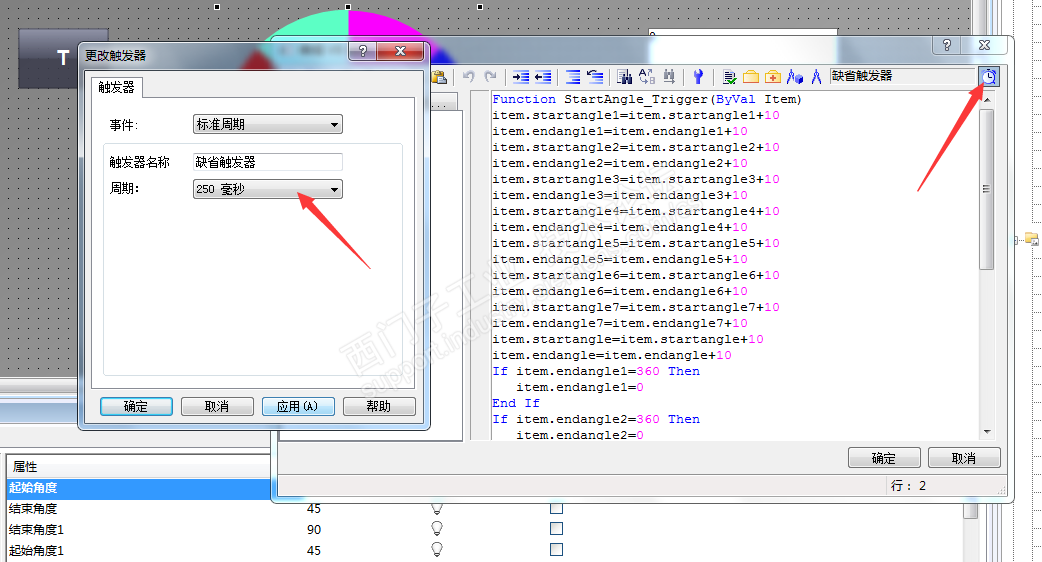Click dynamics bulb icon in 结束角度 row
The width and height of the screenshot is (1042, 562).
coord(437,508)
